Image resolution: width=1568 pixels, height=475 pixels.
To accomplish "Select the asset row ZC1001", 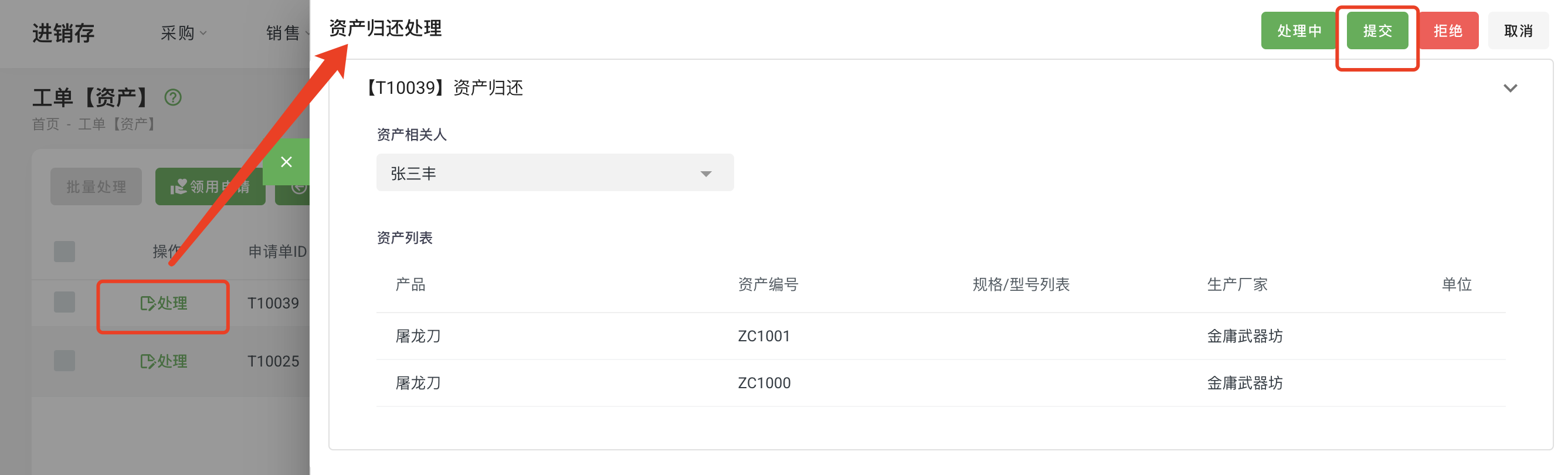I will click(x=763, y=336).
